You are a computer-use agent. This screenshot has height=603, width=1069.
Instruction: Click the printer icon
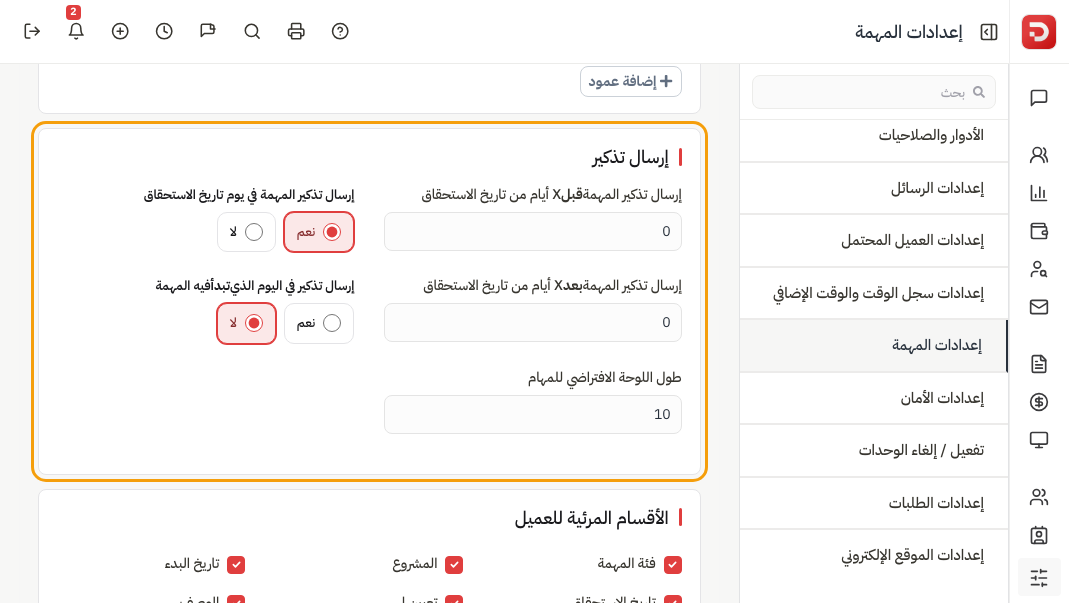click(x=296, y=31)
